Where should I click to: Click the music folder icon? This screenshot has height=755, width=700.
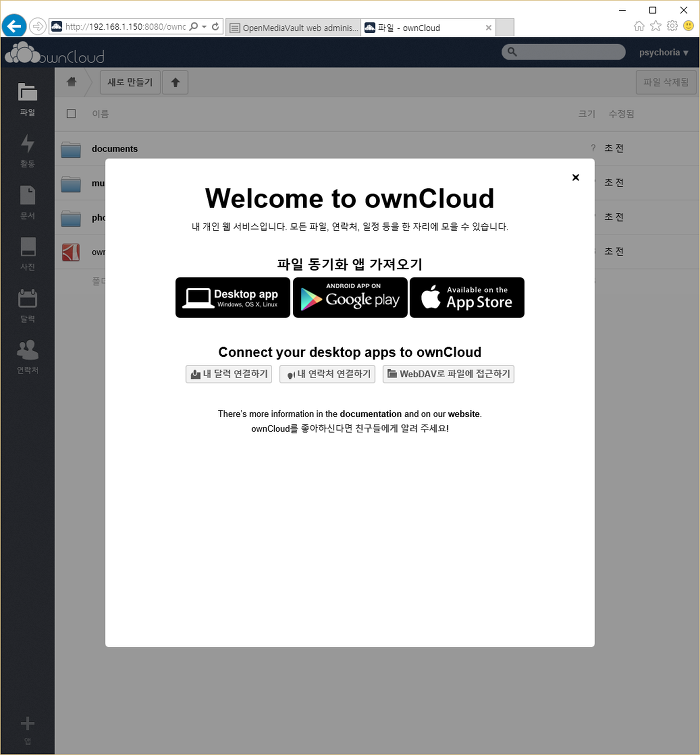(x=71, y=184)
